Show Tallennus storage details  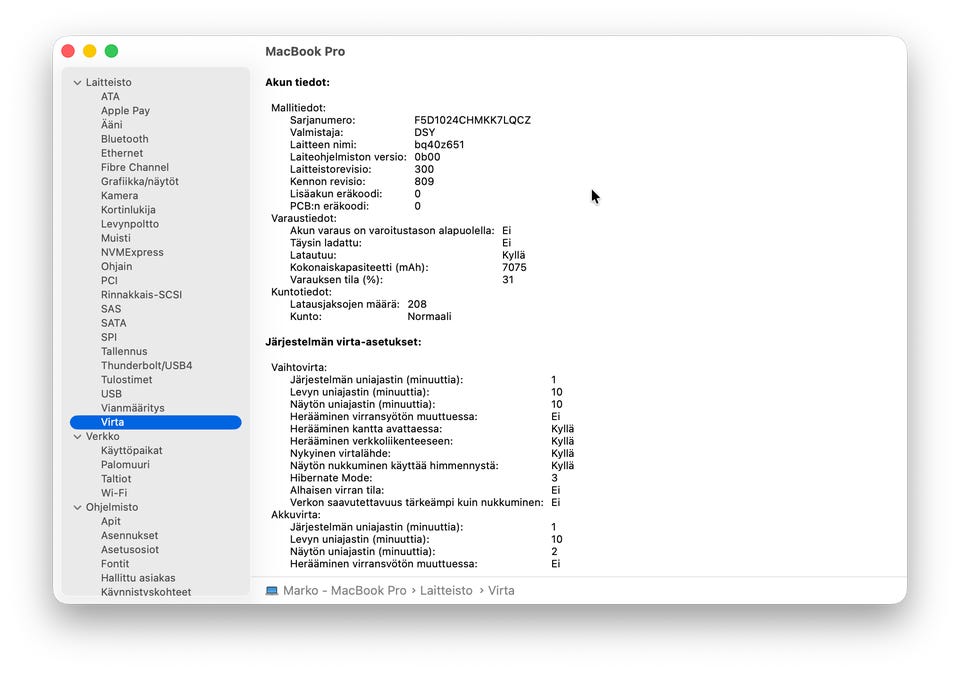124,351
